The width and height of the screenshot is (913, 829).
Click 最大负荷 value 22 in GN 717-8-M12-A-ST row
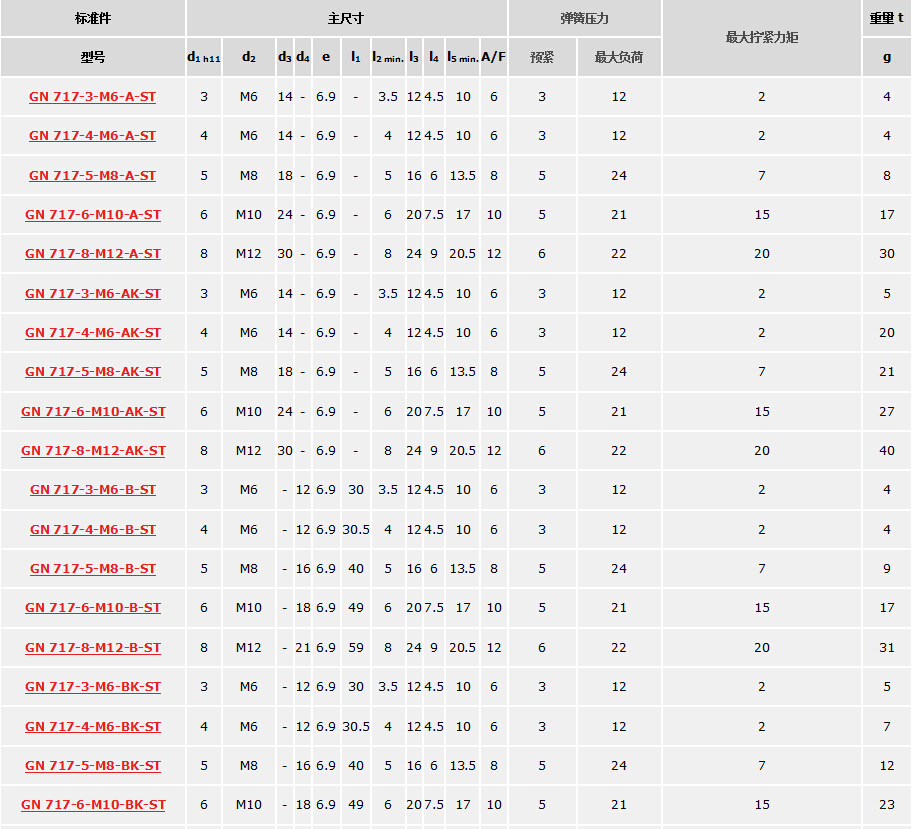click(x=619, y=254)
